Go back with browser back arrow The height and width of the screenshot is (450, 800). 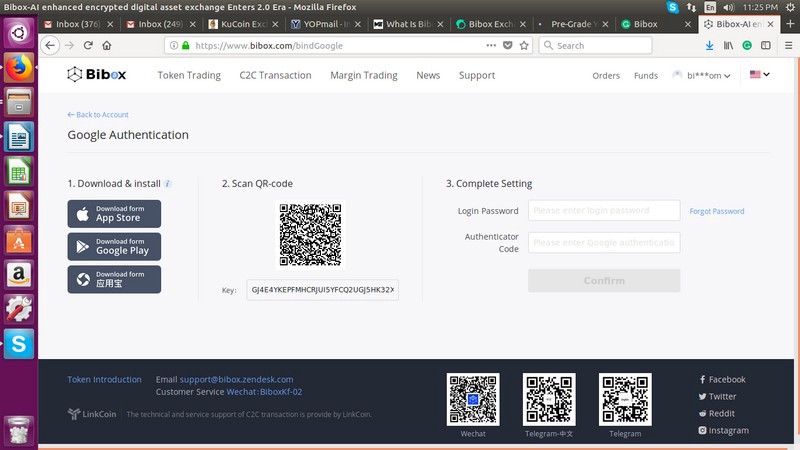pos(49,45)
